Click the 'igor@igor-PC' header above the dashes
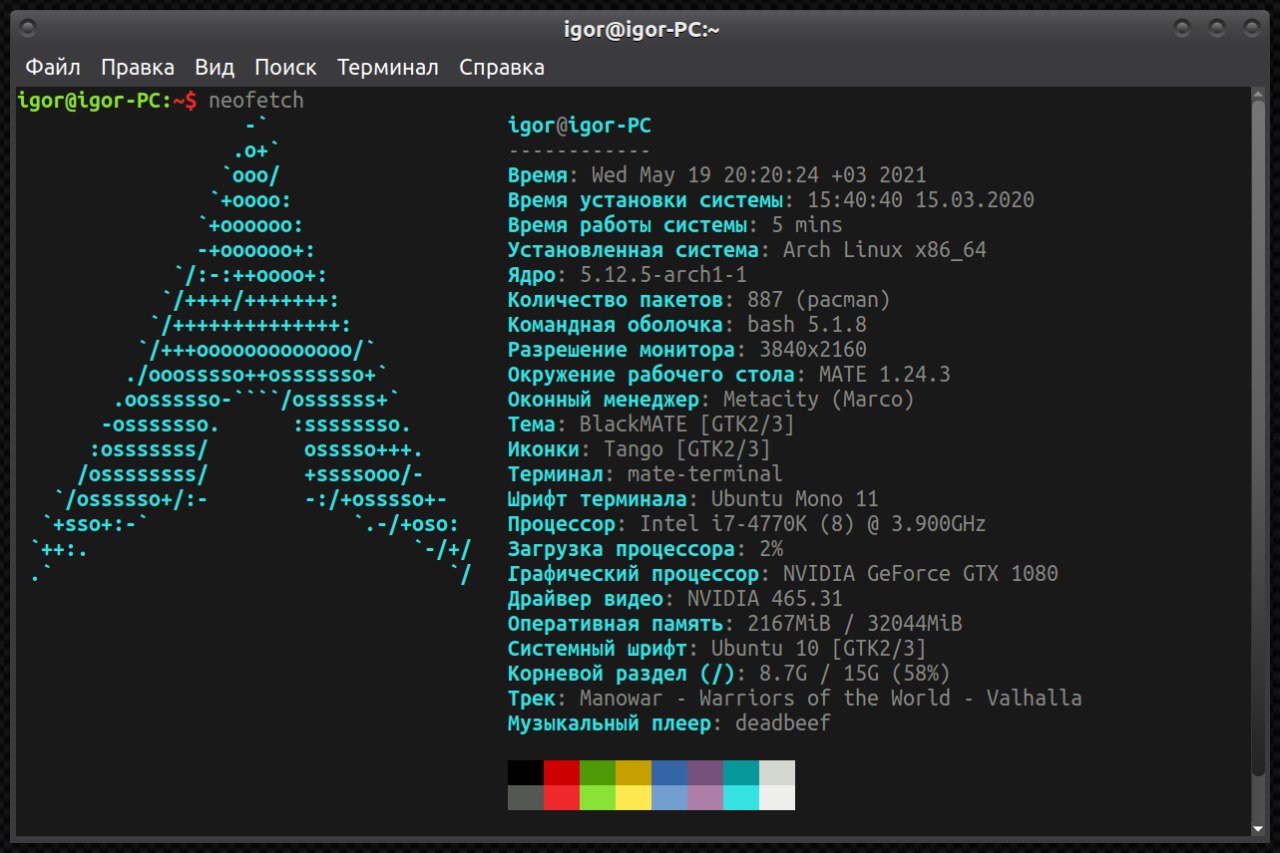Image resolution: width=1280 pixels, height=853 pixels. pos(580,125)
